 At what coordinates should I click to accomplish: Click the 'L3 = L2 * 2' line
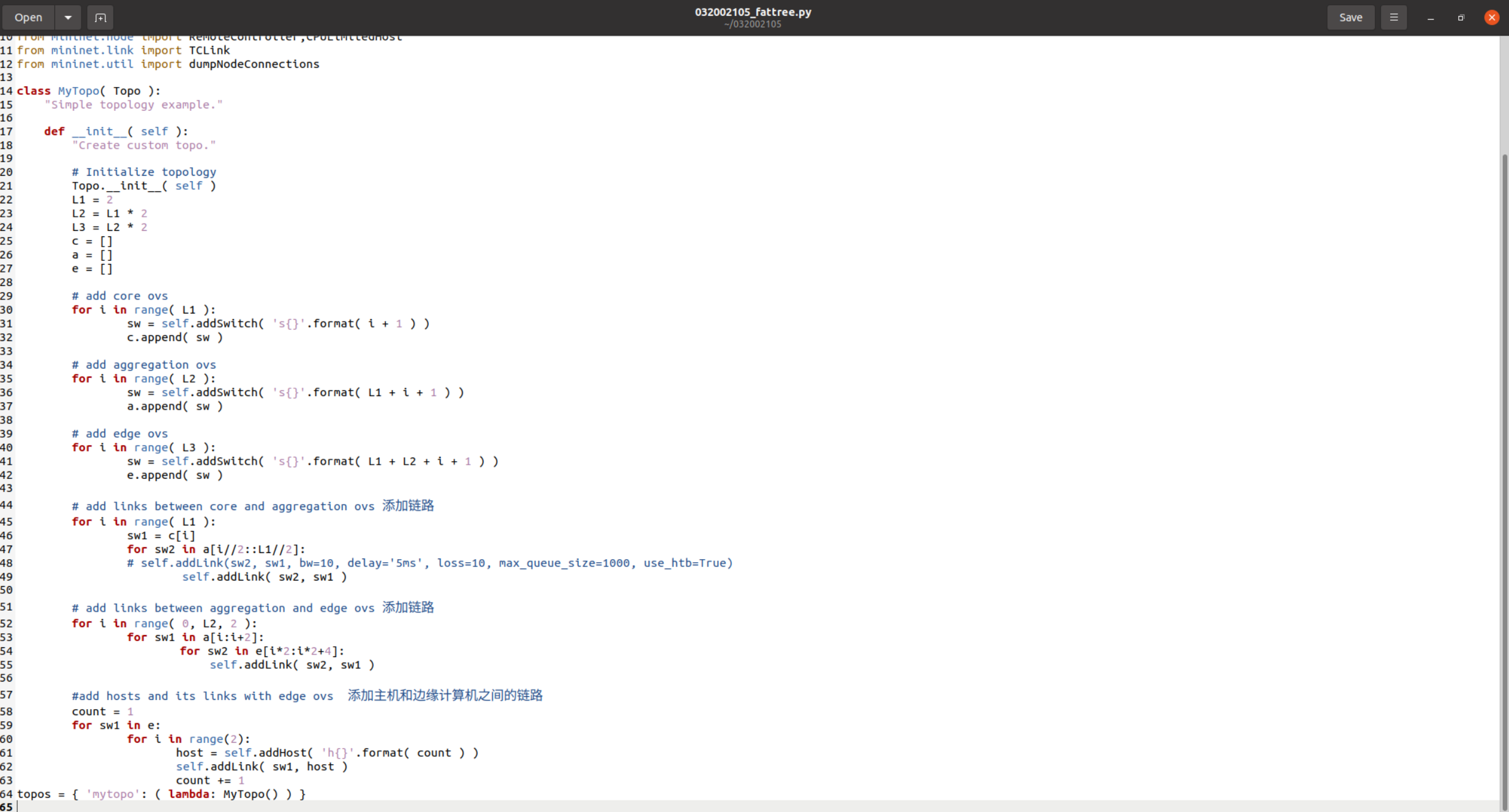tap(110, 227)
